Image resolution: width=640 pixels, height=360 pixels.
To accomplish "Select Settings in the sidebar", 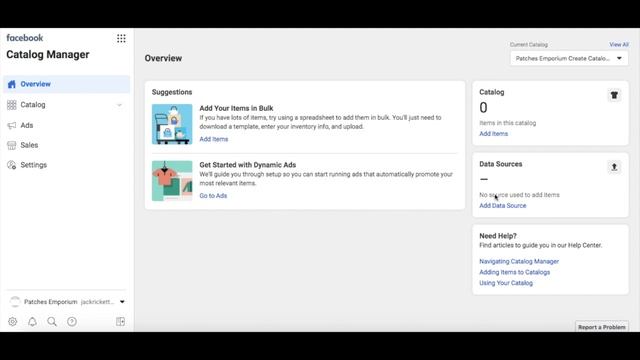I will 67,165.
